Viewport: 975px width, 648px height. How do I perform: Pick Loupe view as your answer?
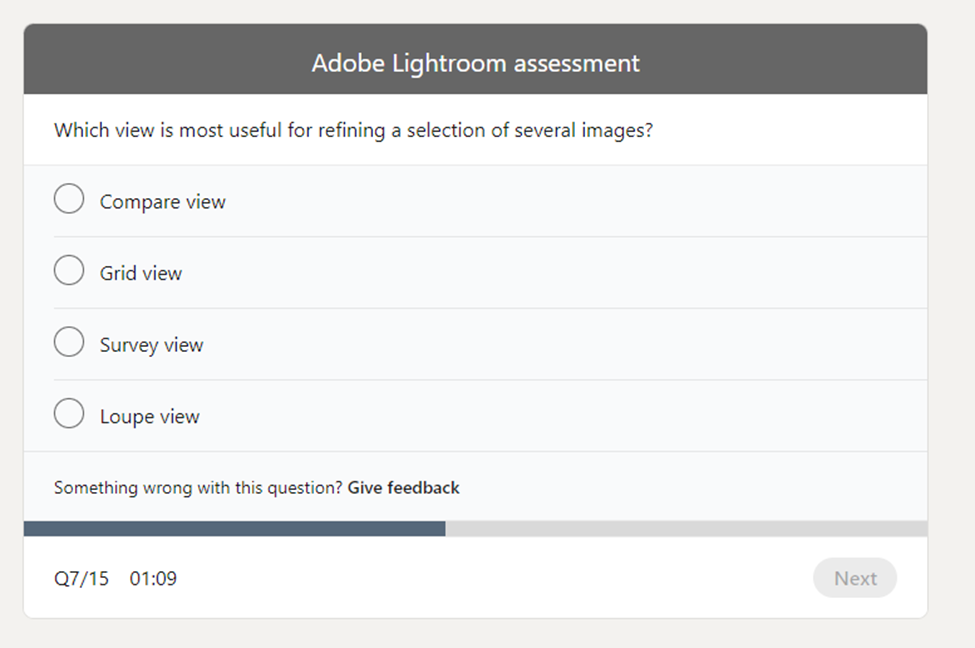click(x=68, y=412)
